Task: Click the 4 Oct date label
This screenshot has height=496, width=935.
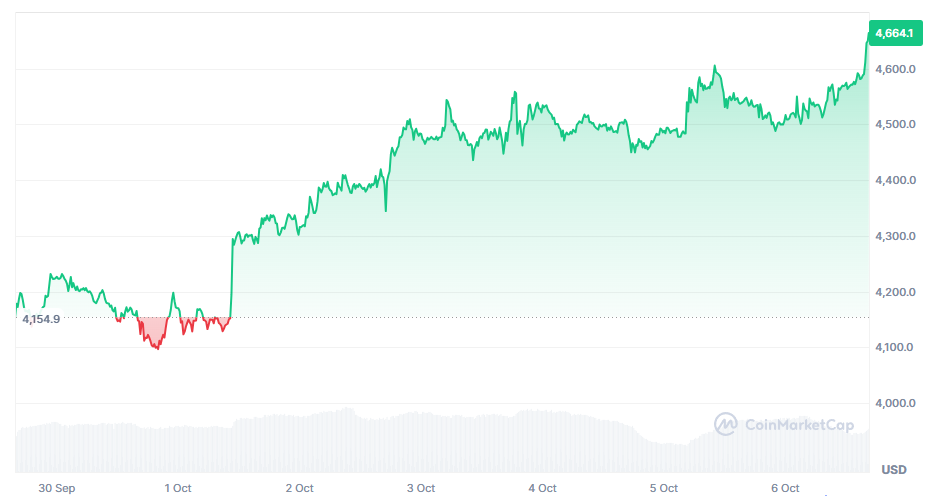Action: tap(543, 488)
